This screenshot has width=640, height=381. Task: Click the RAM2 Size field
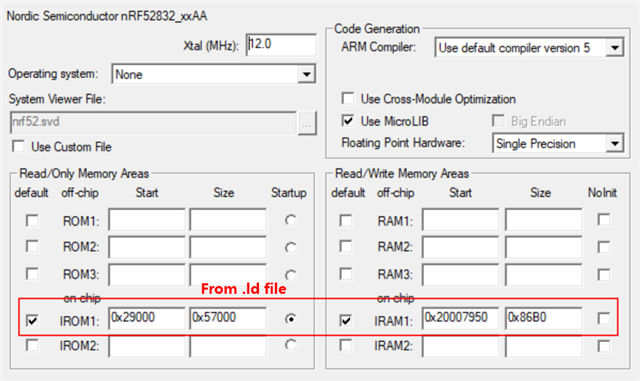[x=544, y=247]
